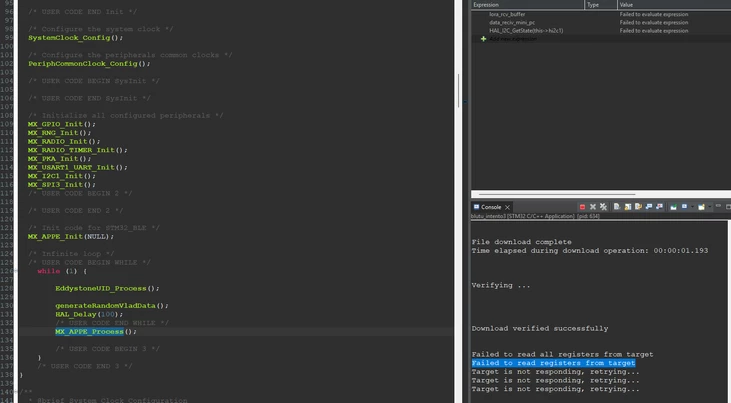
Task: Click the editor vertical scrollbar
Action: (459, 91)
